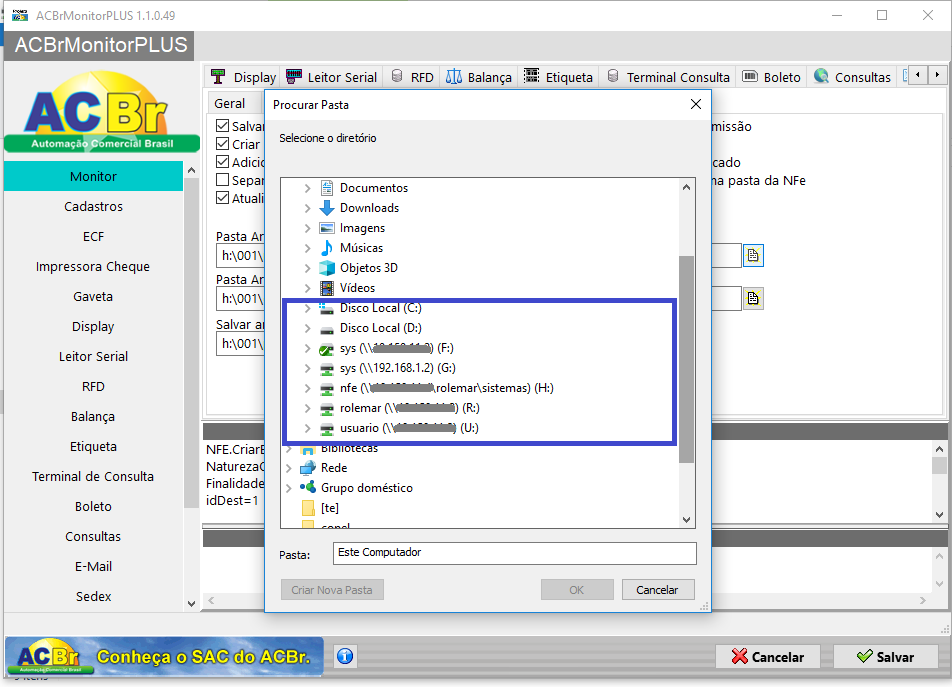Expand the Rede tree node

tap(288, 468)
